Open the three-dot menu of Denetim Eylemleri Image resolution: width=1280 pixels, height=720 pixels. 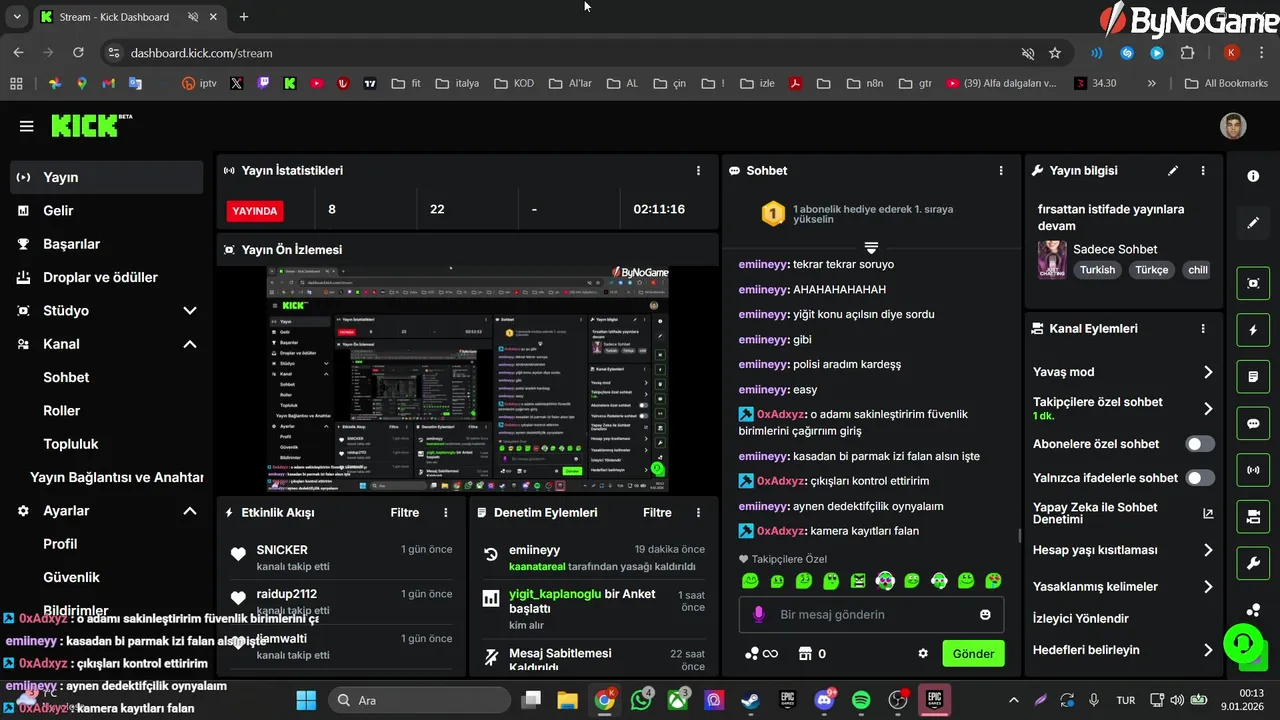point(698,513)
